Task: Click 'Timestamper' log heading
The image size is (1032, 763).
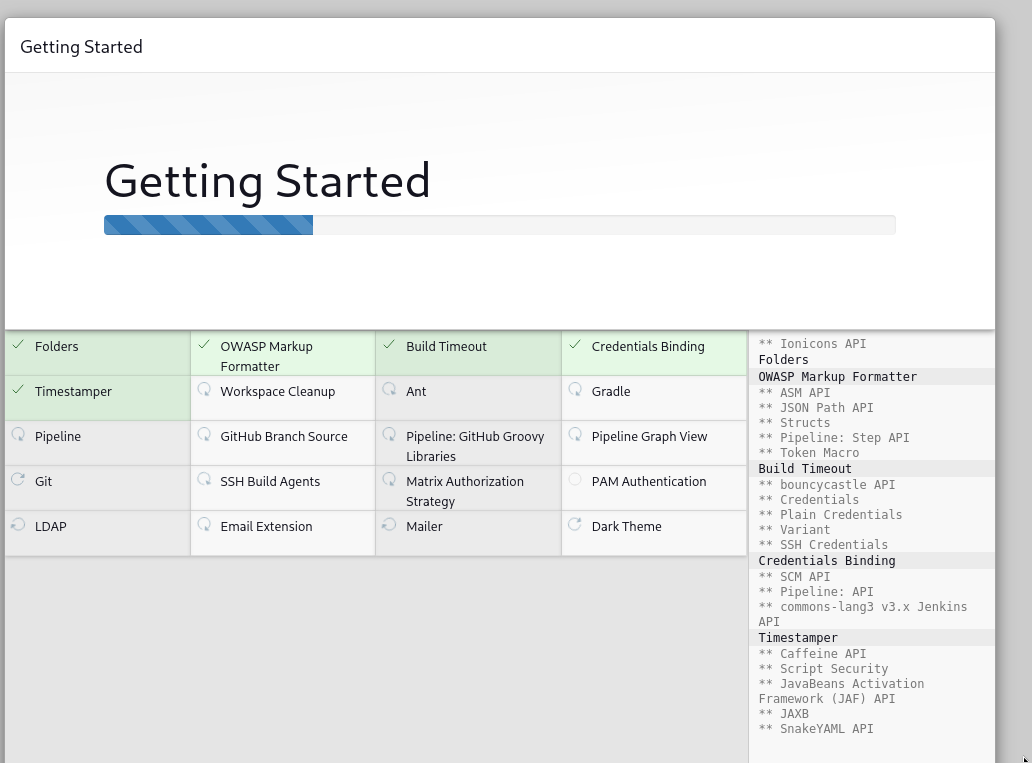Action: point(798,638)
